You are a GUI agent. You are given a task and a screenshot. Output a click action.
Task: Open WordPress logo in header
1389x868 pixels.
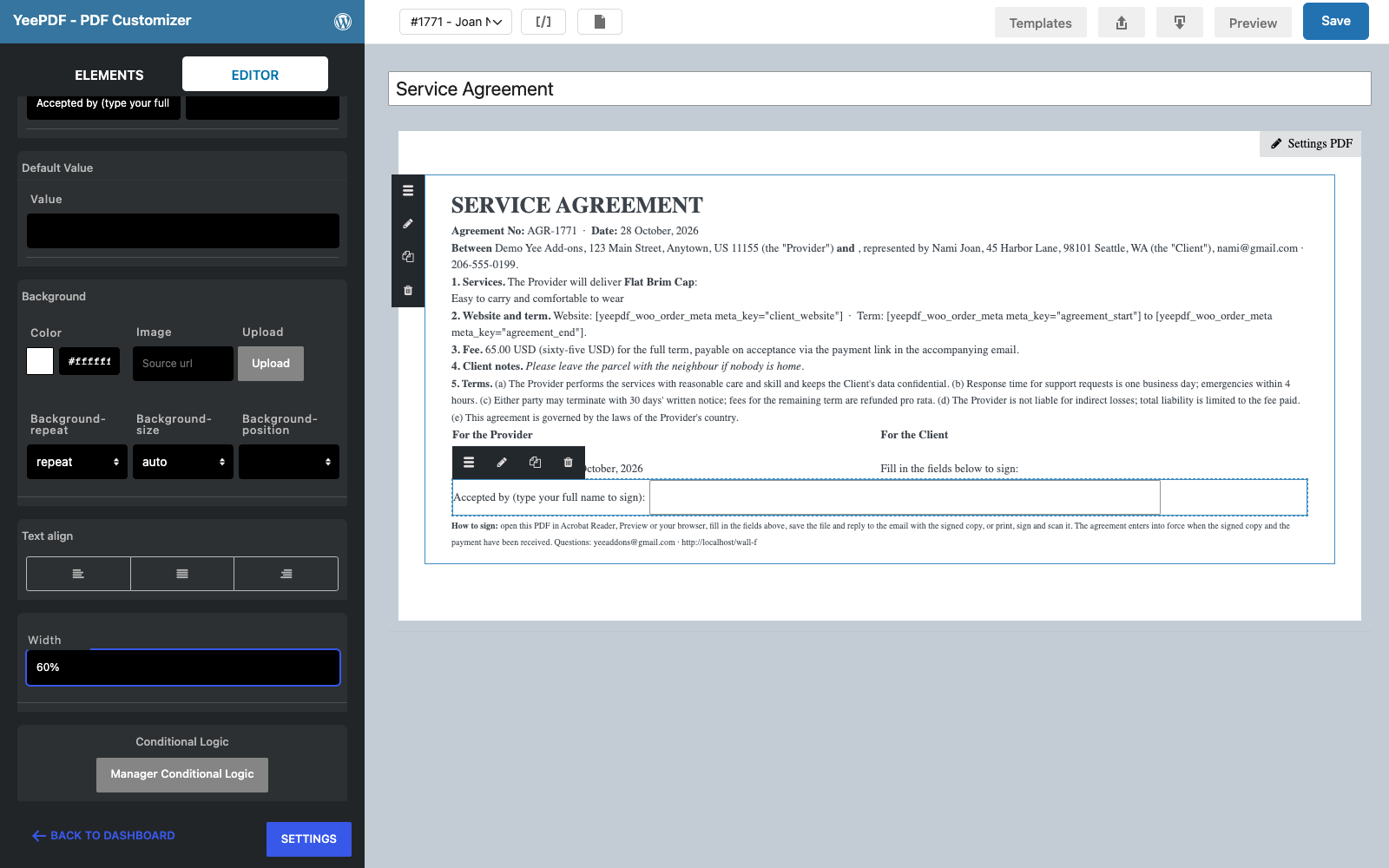343,22
